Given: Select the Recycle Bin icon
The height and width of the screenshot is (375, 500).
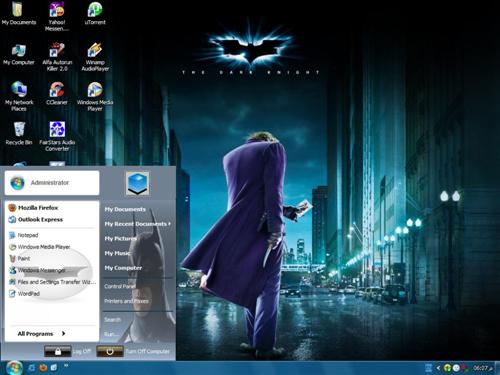Looking at the screenshot, I should pos(19,134).
